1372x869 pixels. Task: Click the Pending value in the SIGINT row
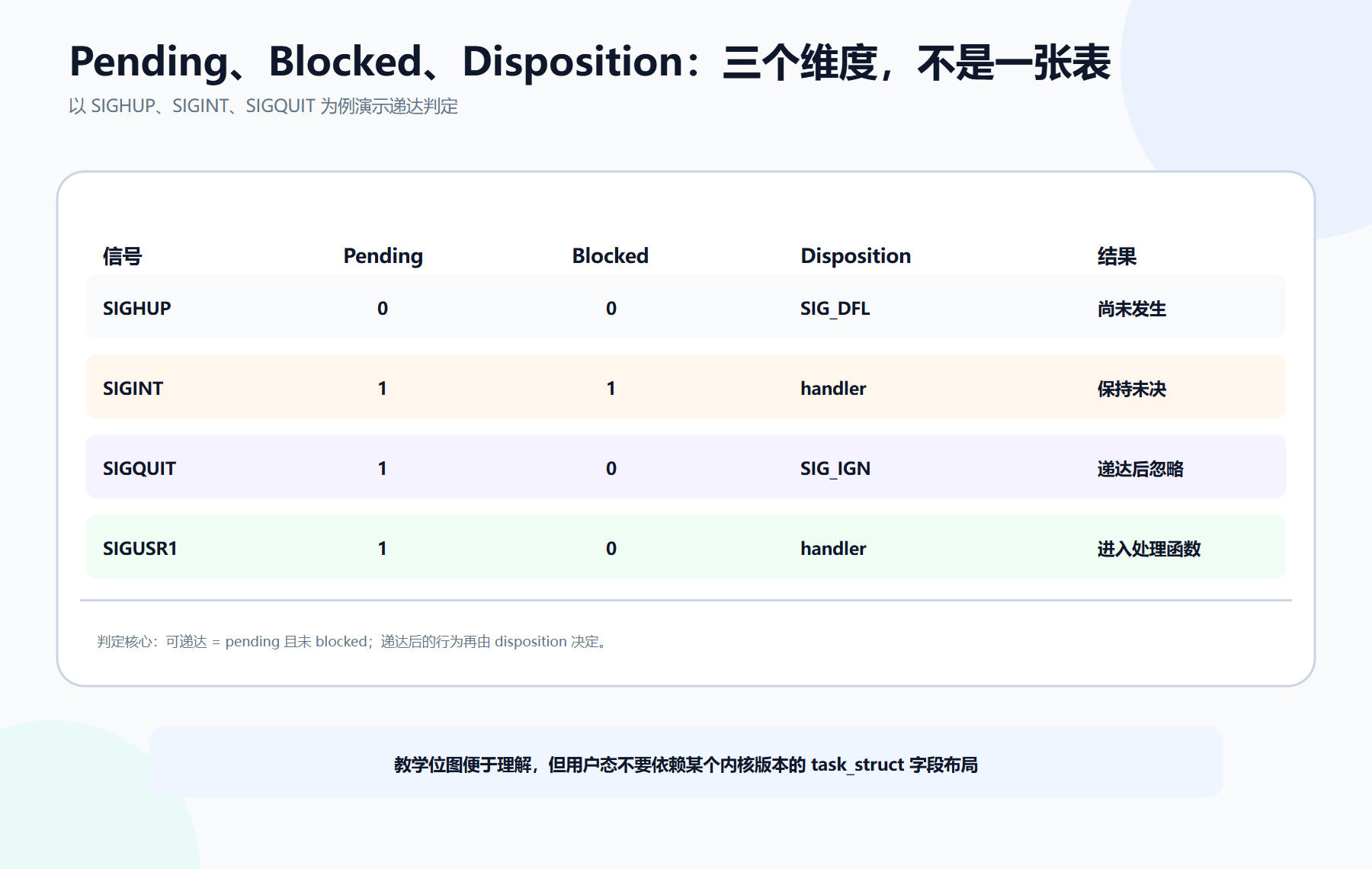[383, 389]
